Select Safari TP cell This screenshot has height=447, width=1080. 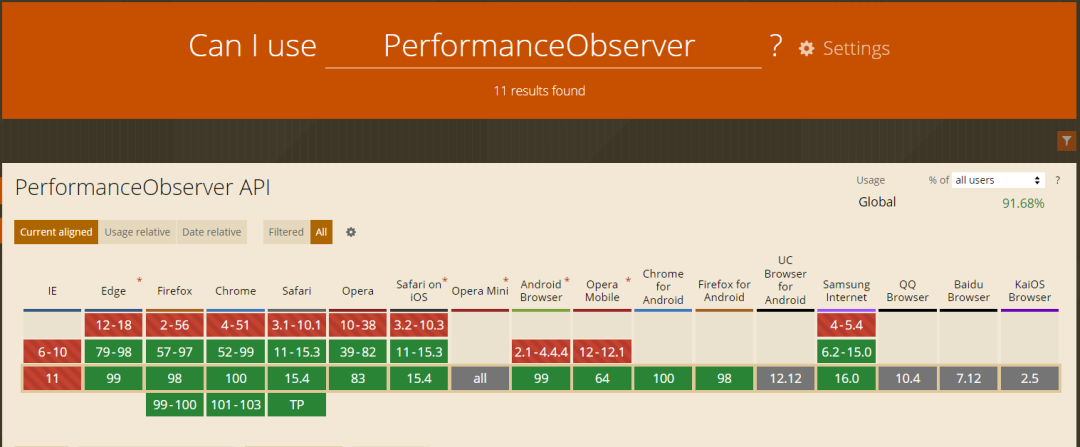click(x=297, y=405)
